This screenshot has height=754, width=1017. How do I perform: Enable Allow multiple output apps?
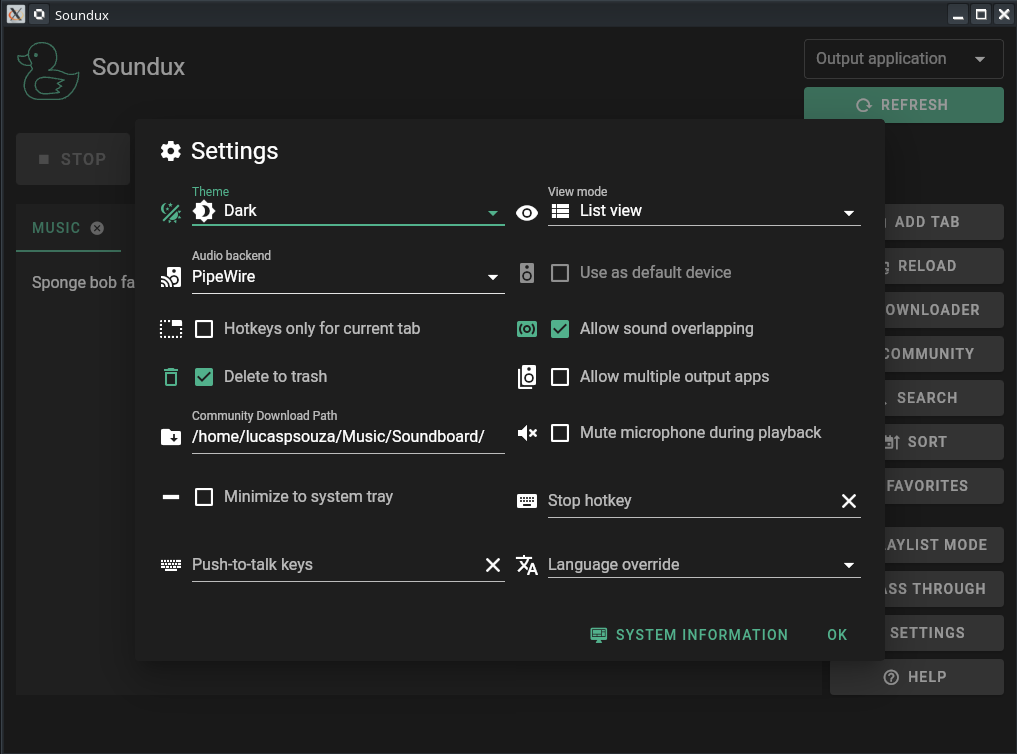click(560, 377)
